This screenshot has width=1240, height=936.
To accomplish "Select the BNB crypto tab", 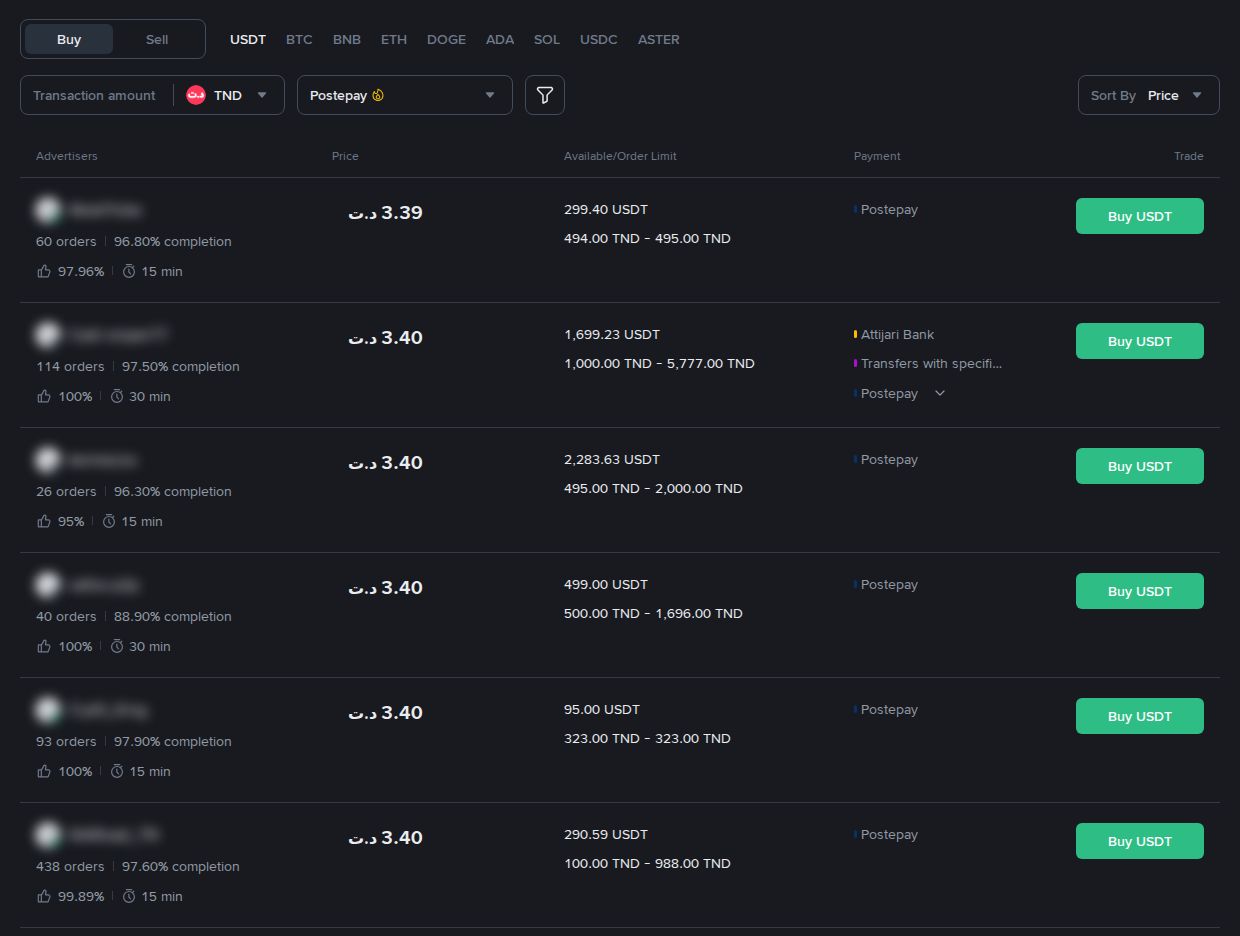I will click(347, 39).
